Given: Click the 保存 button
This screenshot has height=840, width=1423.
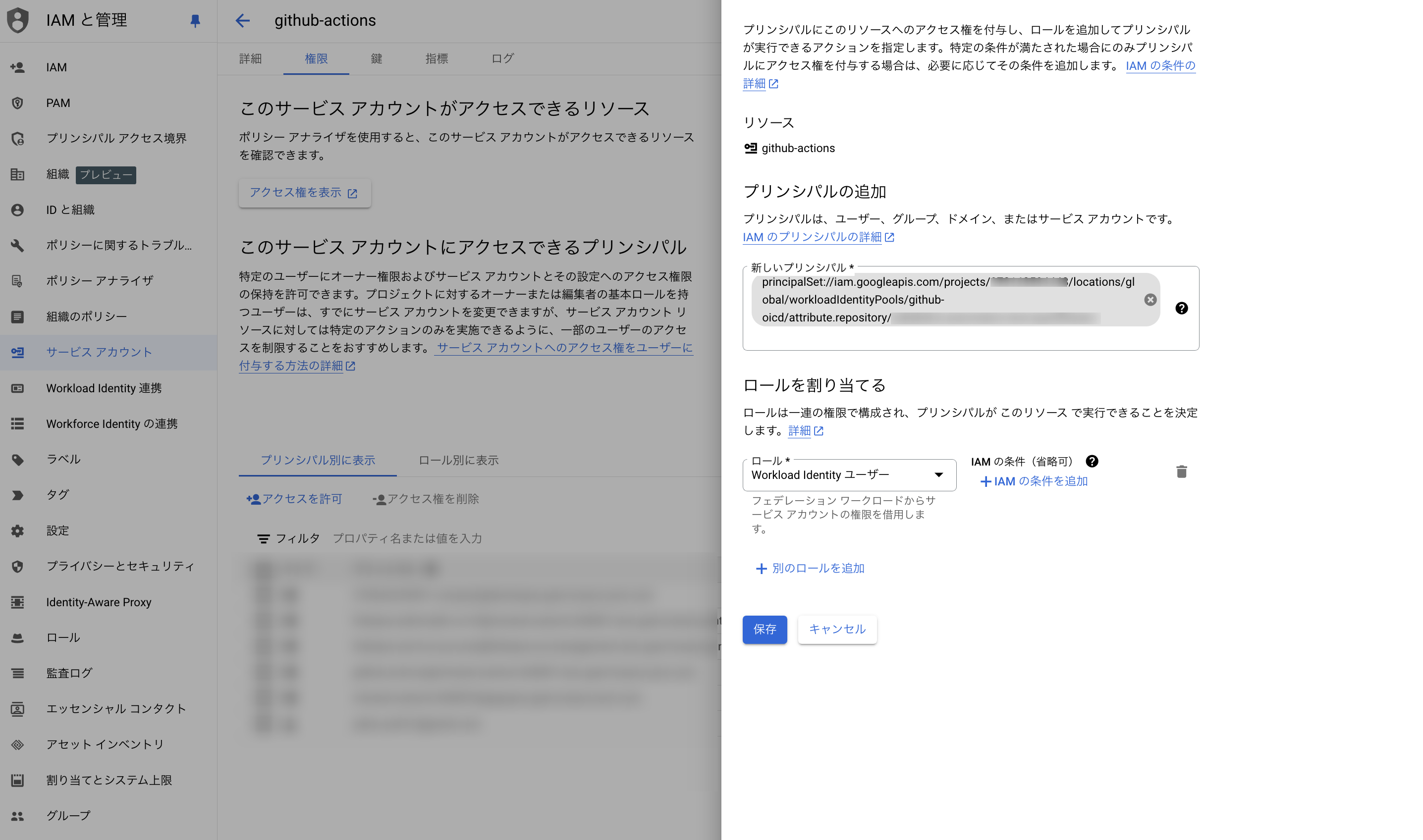Looking at the screenshot, I should (765, 630).
